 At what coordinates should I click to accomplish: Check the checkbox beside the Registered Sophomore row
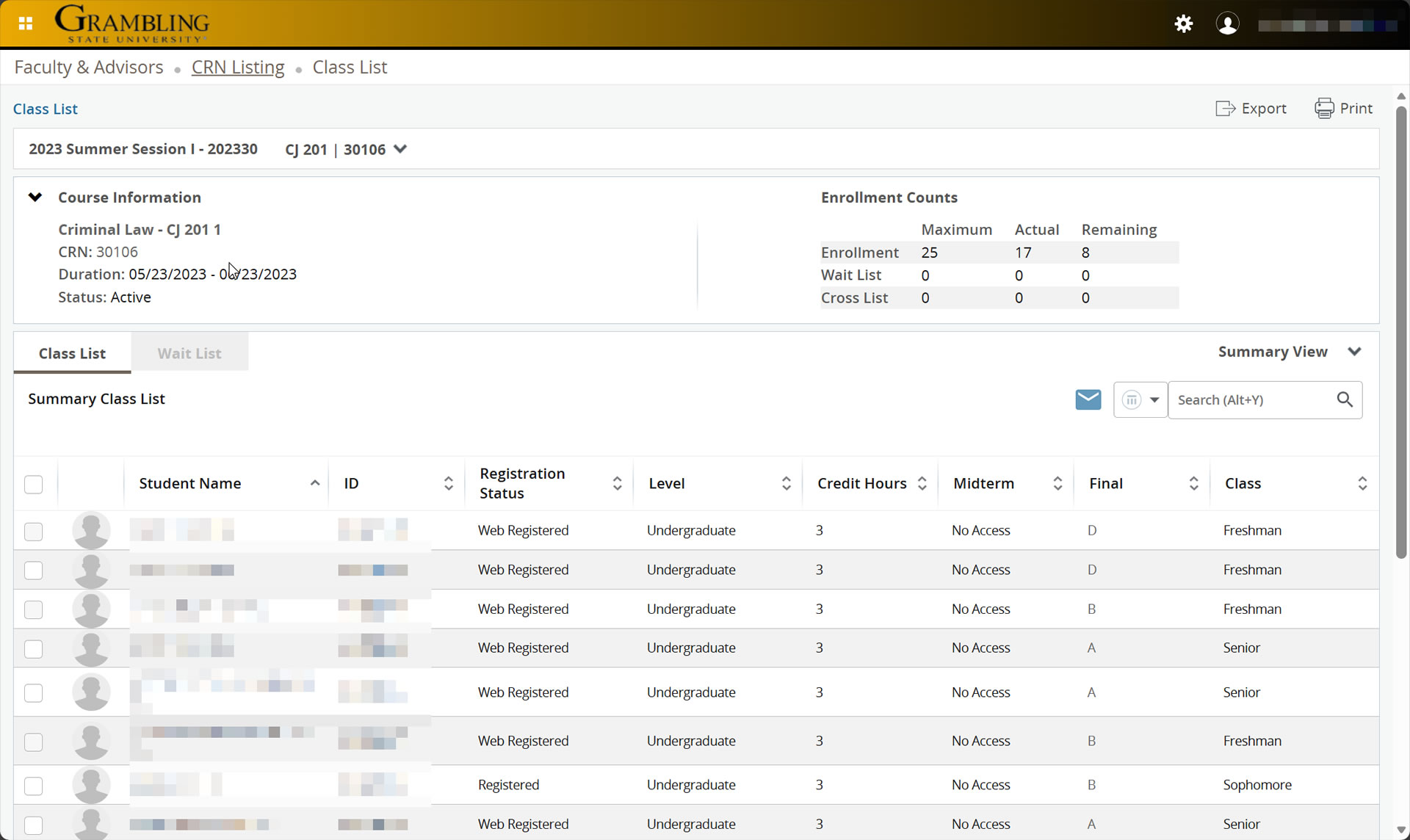(x=33, y=786)
